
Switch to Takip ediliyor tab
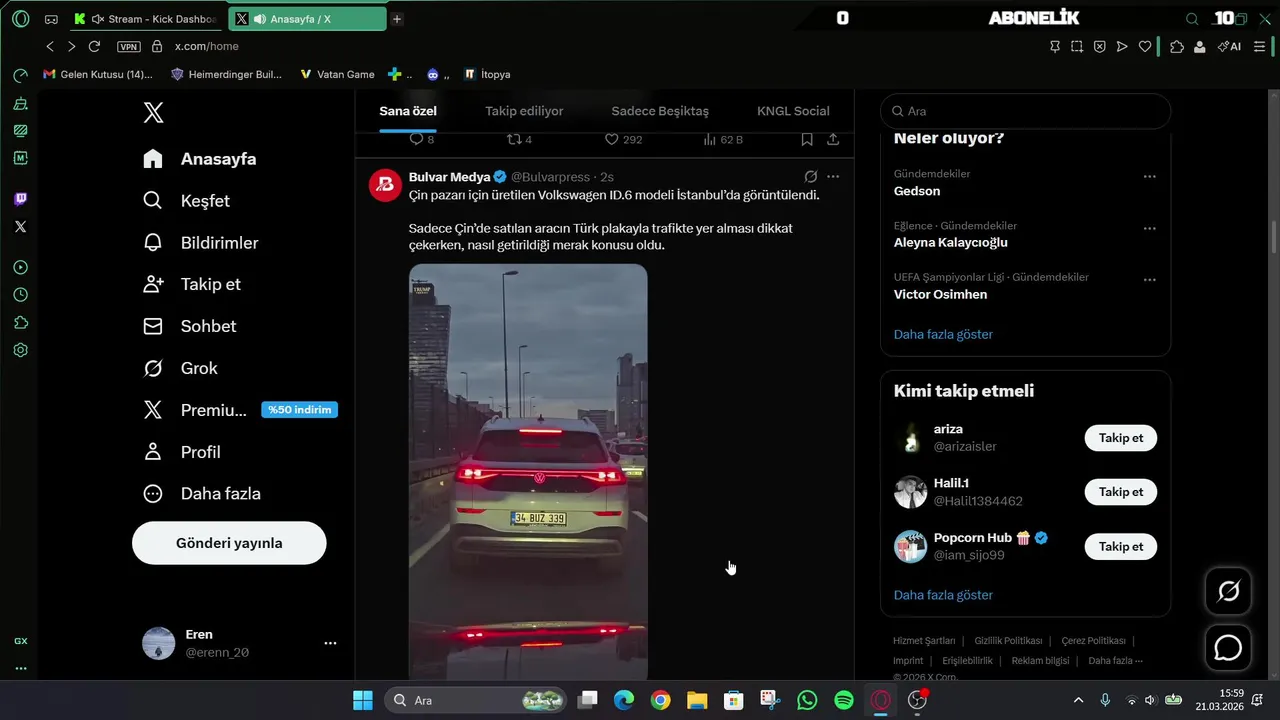click(x=524, y=111)
